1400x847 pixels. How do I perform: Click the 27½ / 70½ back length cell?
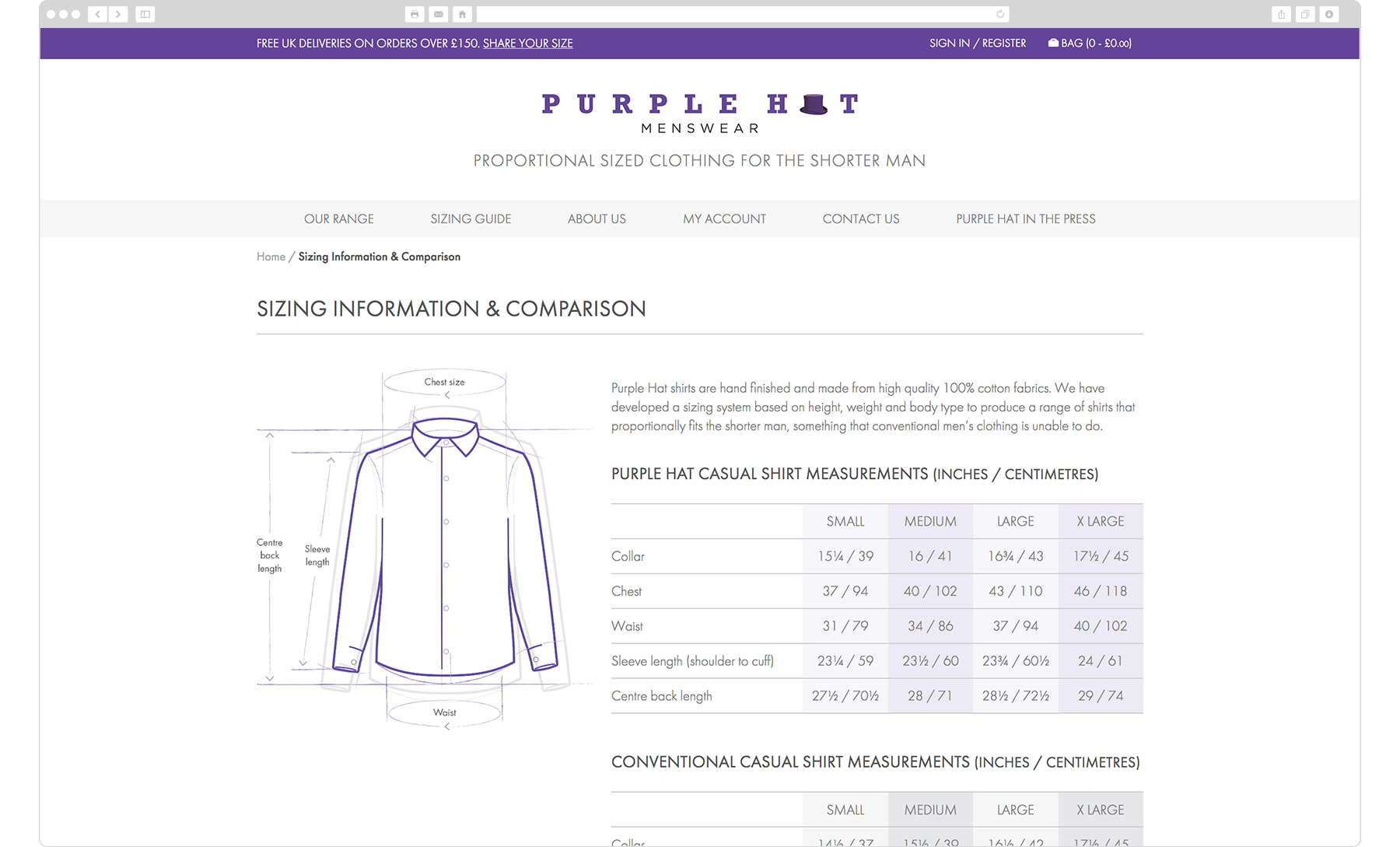845,696
